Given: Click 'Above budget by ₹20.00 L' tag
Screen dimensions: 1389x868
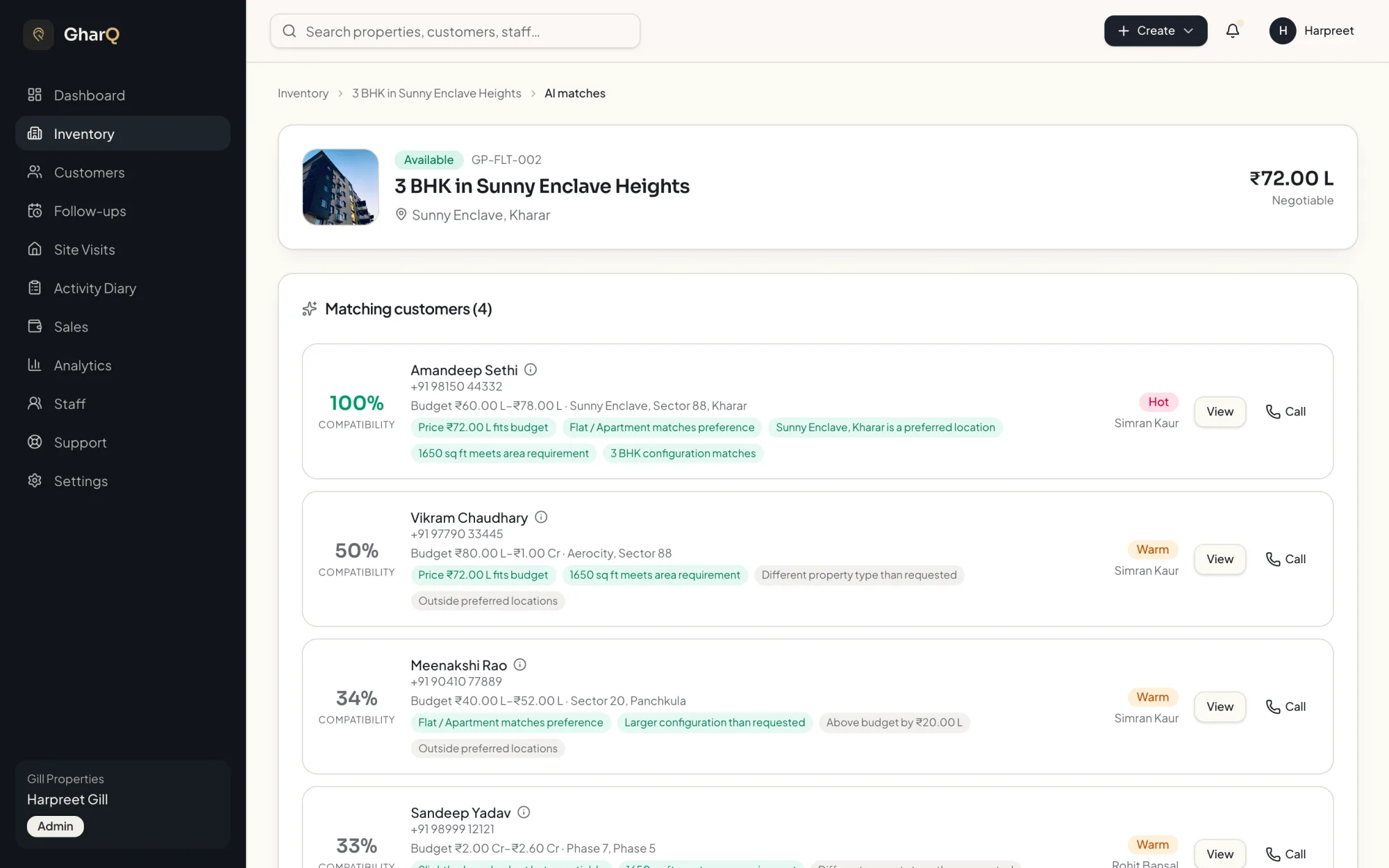Looking at the screenshot, I should (895, 723).
